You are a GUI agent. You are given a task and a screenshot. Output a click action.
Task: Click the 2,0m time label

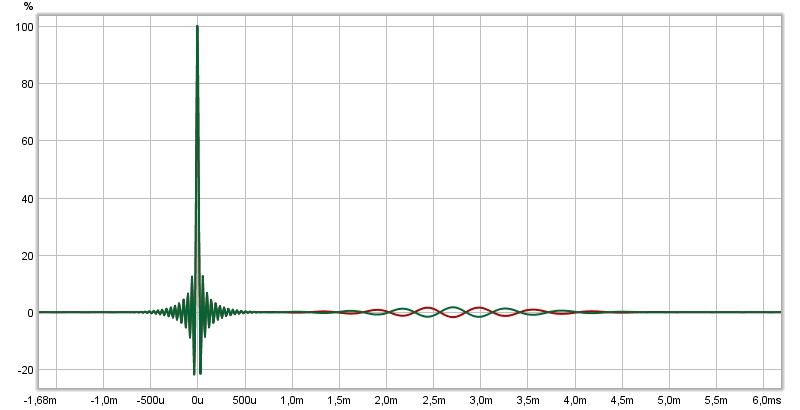click(x=386, y=401)
